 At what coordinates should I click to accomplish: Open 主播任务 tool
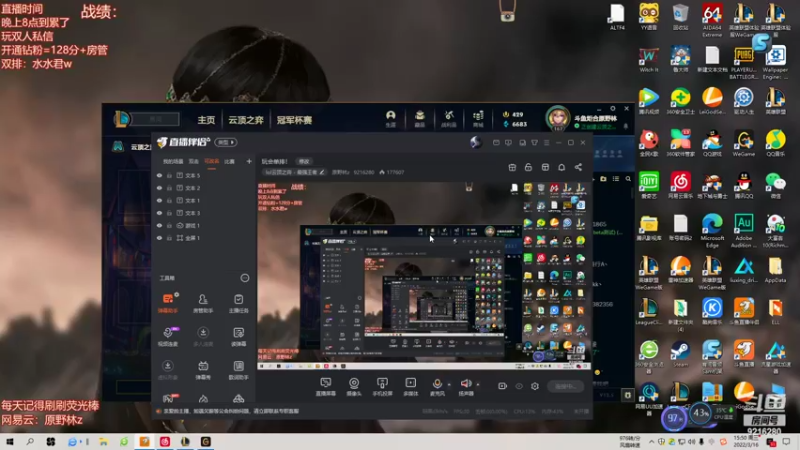[x=238, y=303]
